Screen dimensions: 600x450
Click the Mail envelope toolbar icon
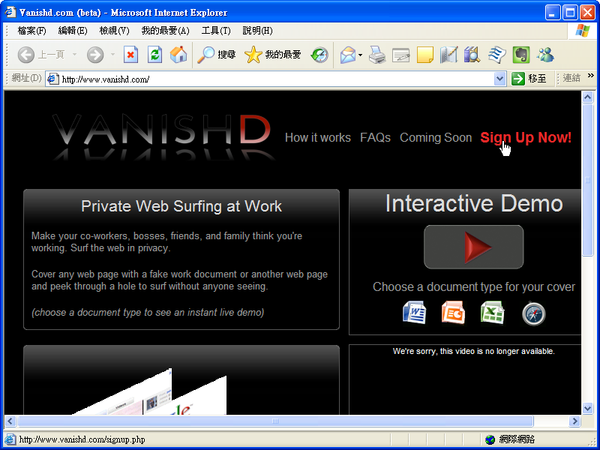pyautogui.click(x=347, y=55)
